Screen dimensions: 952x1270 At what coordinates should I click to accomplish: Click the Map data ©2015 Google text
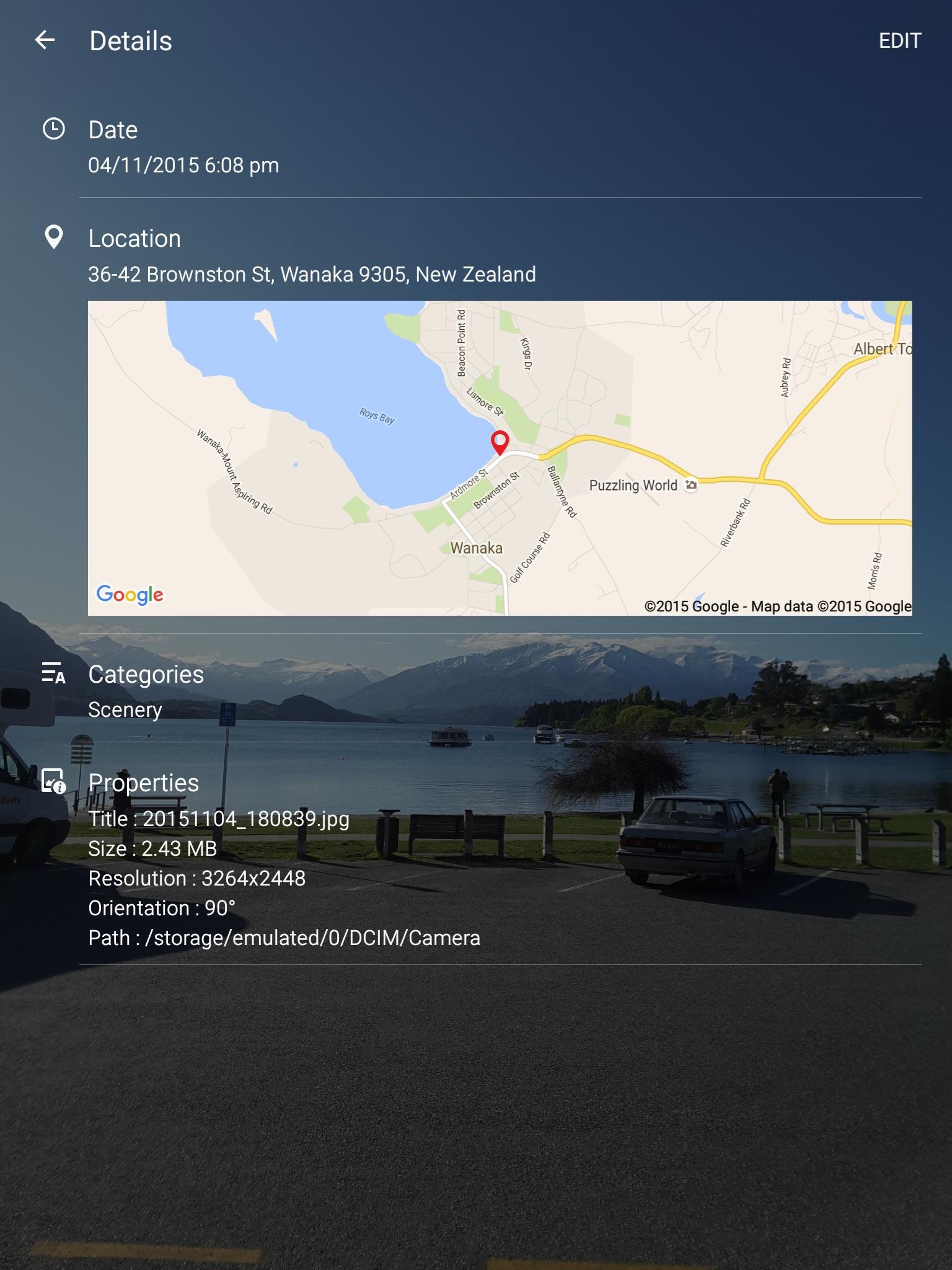point(831,606)
